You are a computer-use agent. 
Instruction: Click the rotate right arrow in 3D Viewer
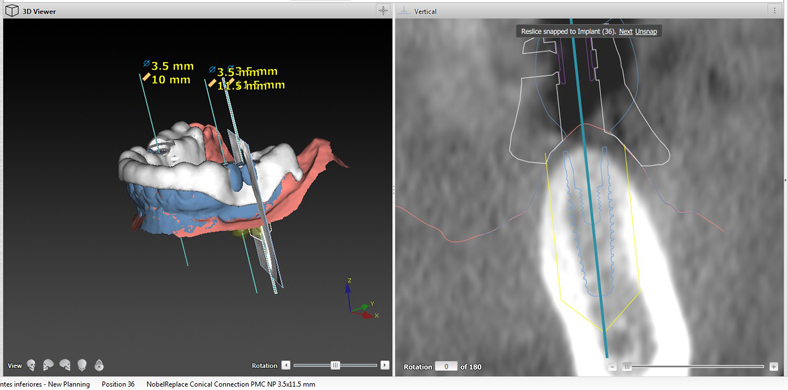pyautogui.click(x=385, y=365)
